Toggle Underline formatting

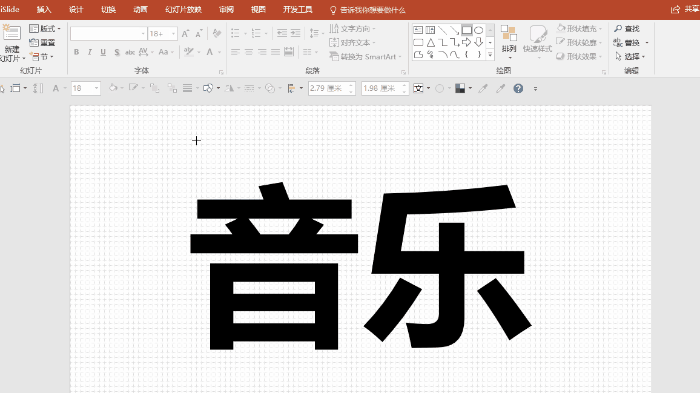pos(103,52)
